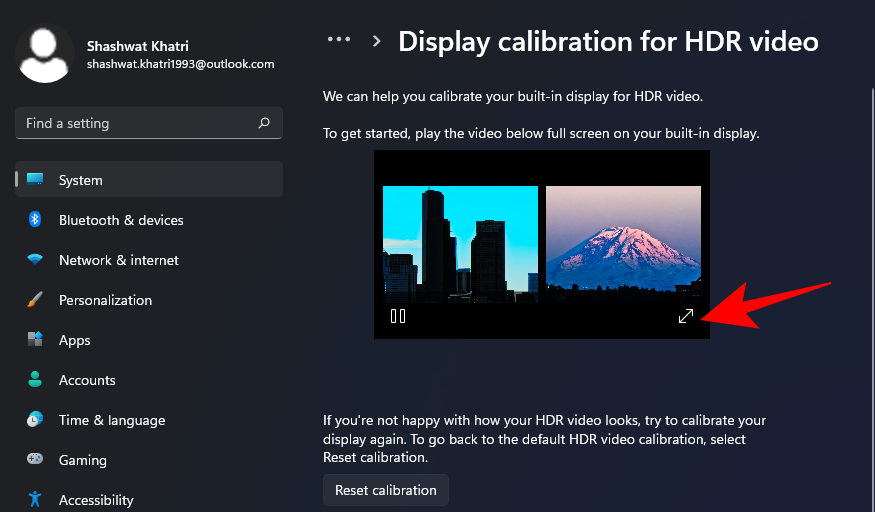This screenshot has height=512, width=875.
Task: Click the user profile avatar picture
Action: pyautogui.click(x=45, y=54)
